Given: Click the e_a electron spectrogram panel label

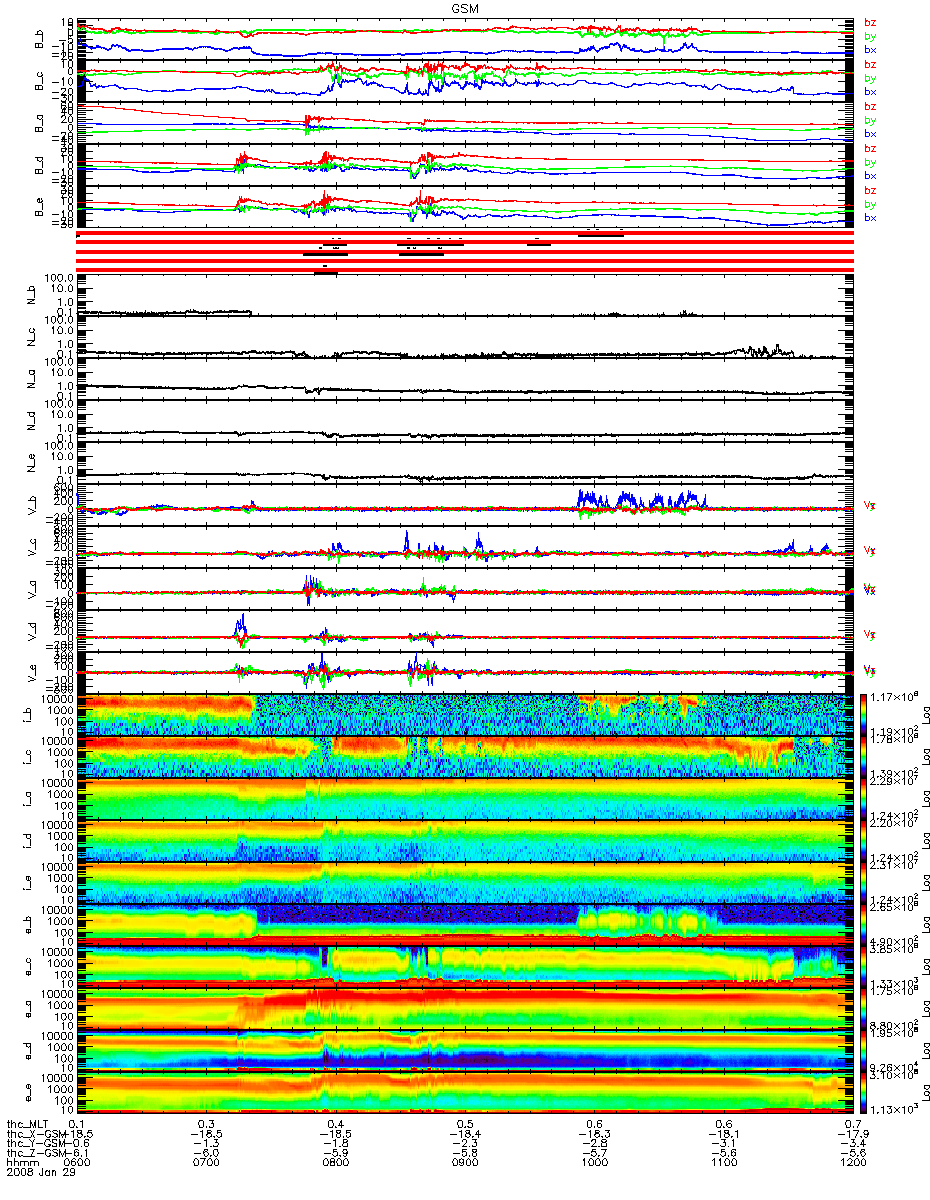Looking at the screenshot, I should [x=30, y=1008].
